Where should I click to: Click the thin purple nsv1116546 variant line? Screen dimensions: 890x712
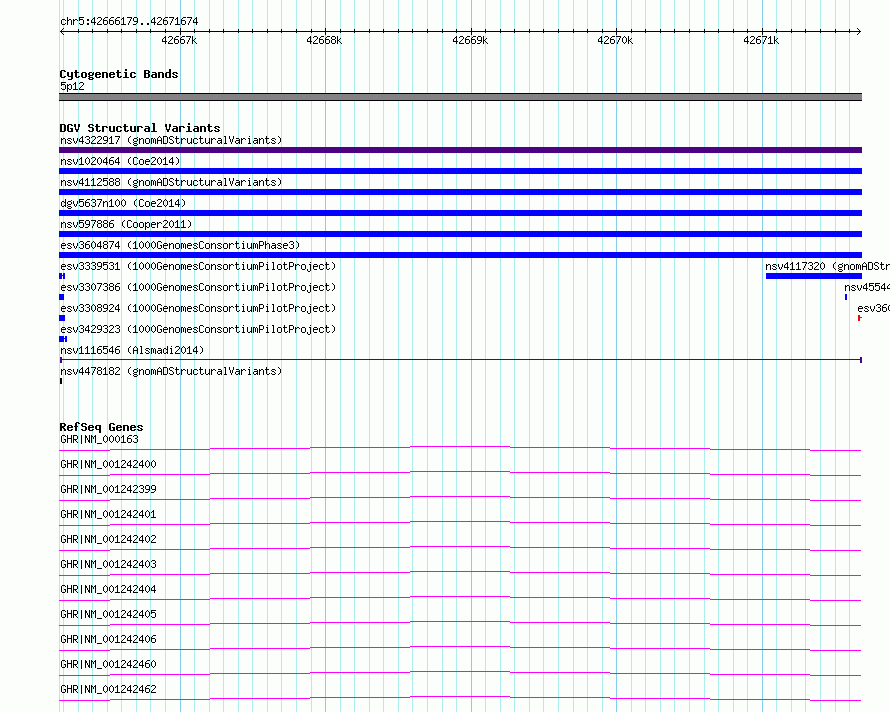(x=460, y=359)
